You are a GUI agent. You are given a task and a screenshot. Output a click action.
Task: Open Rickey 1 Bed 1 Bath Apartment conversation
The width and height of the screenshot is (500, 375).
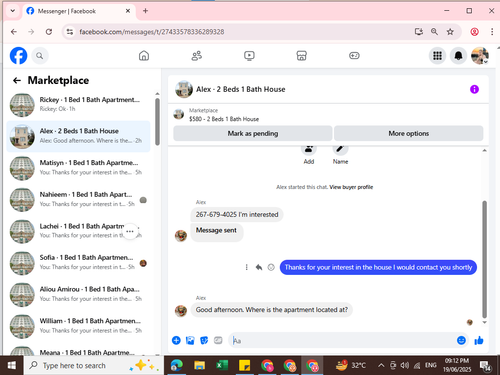(78, 105)
